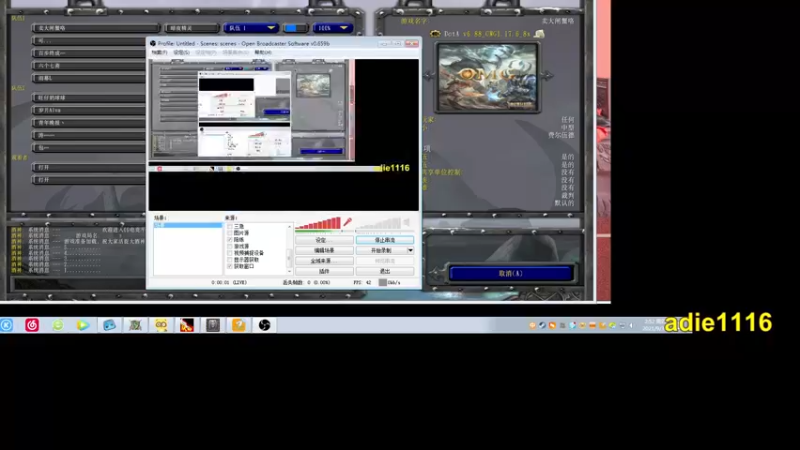Open the greyed third menu in the OBS menu bar
800x450 pixels.
click(x=206, y=53)
